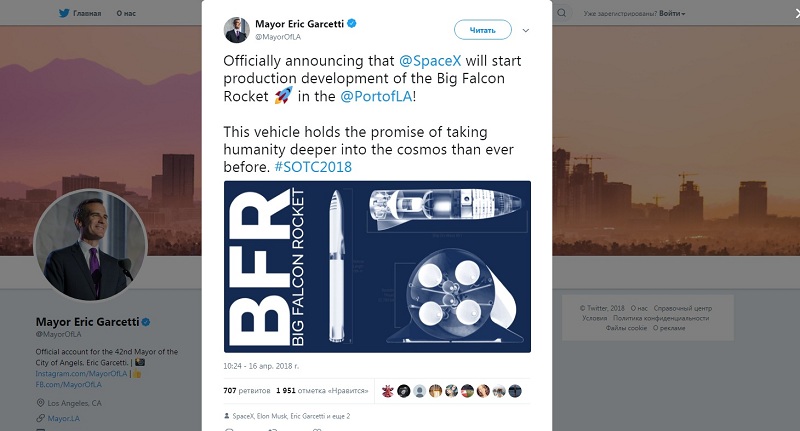
Task: Click the search magnifier icon
Action: click(x=561, y=13)
